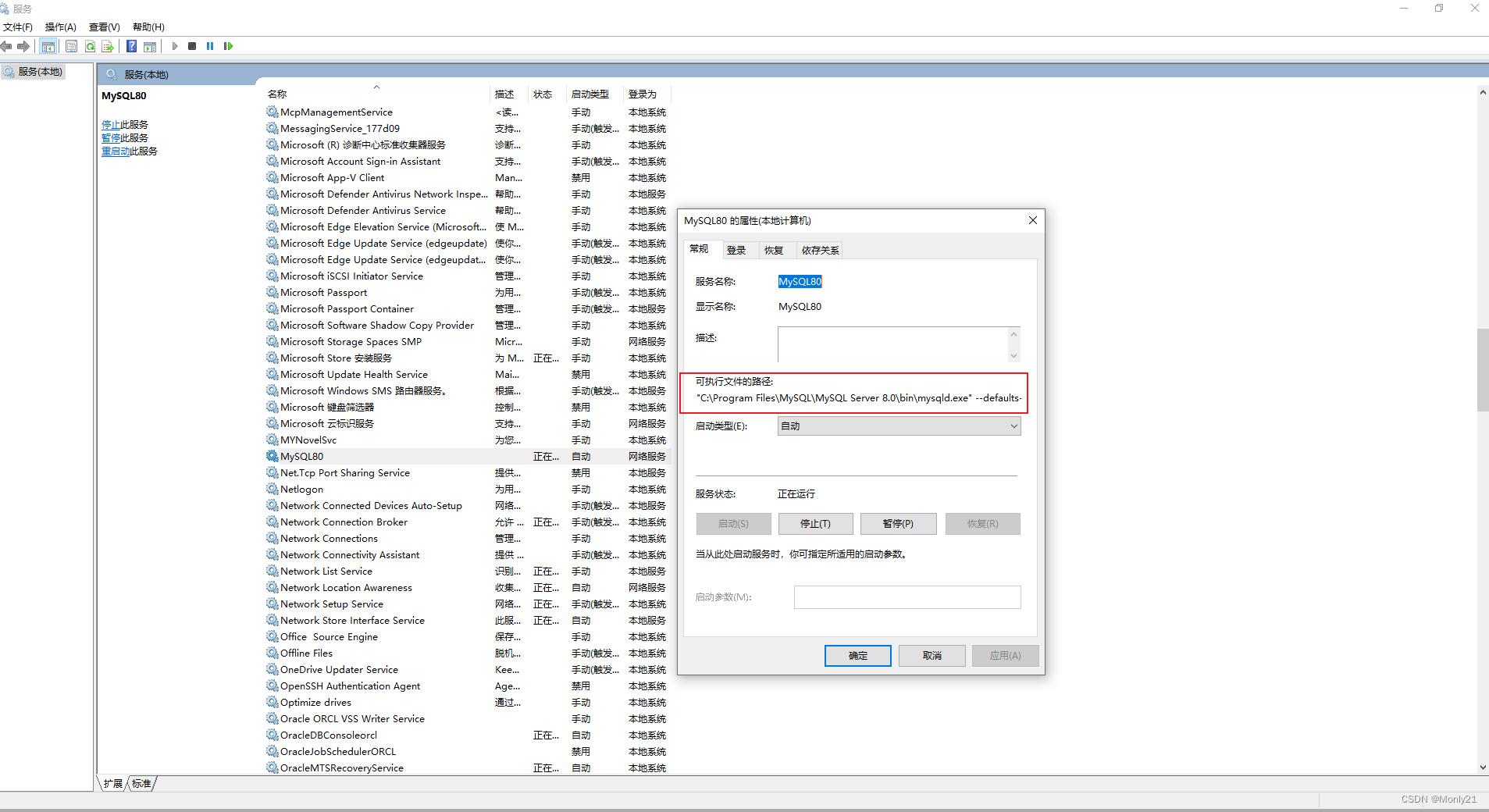
Task: Click gear icon of McpManagementService row
Action: click(x=272, y=112)
